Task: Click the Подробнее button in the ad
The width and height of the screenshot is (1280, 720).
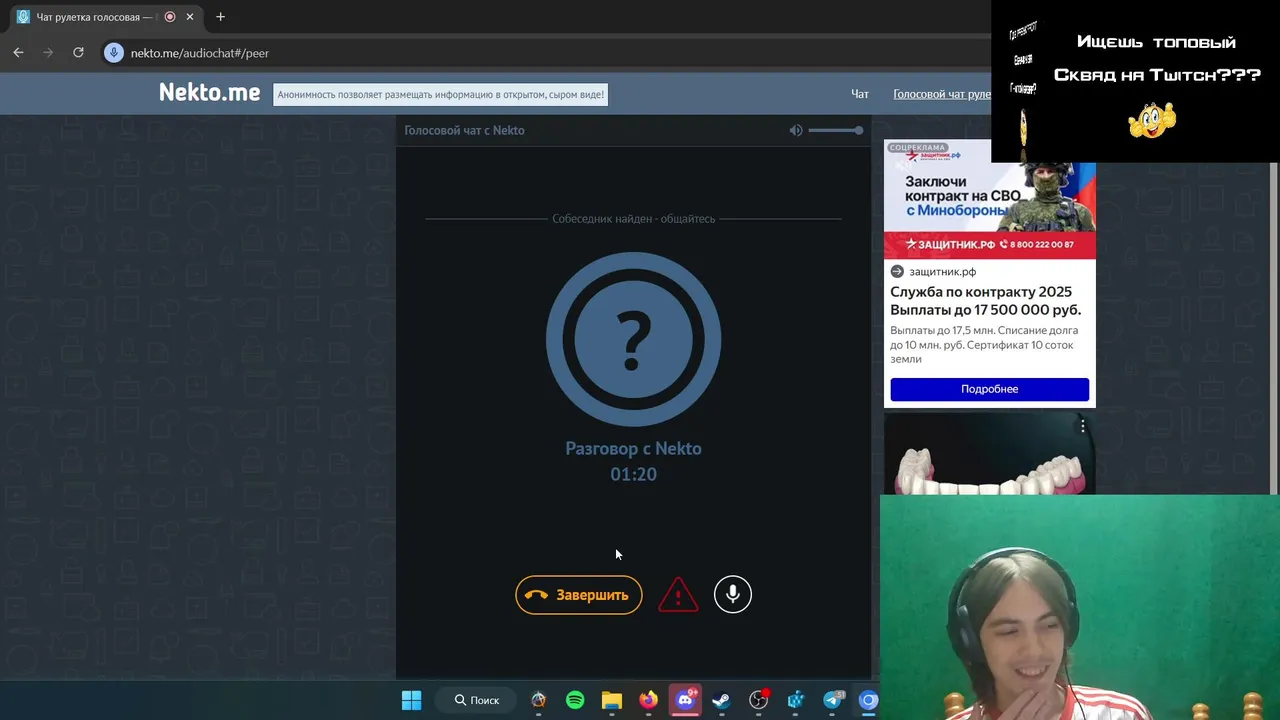Action: 990,389
